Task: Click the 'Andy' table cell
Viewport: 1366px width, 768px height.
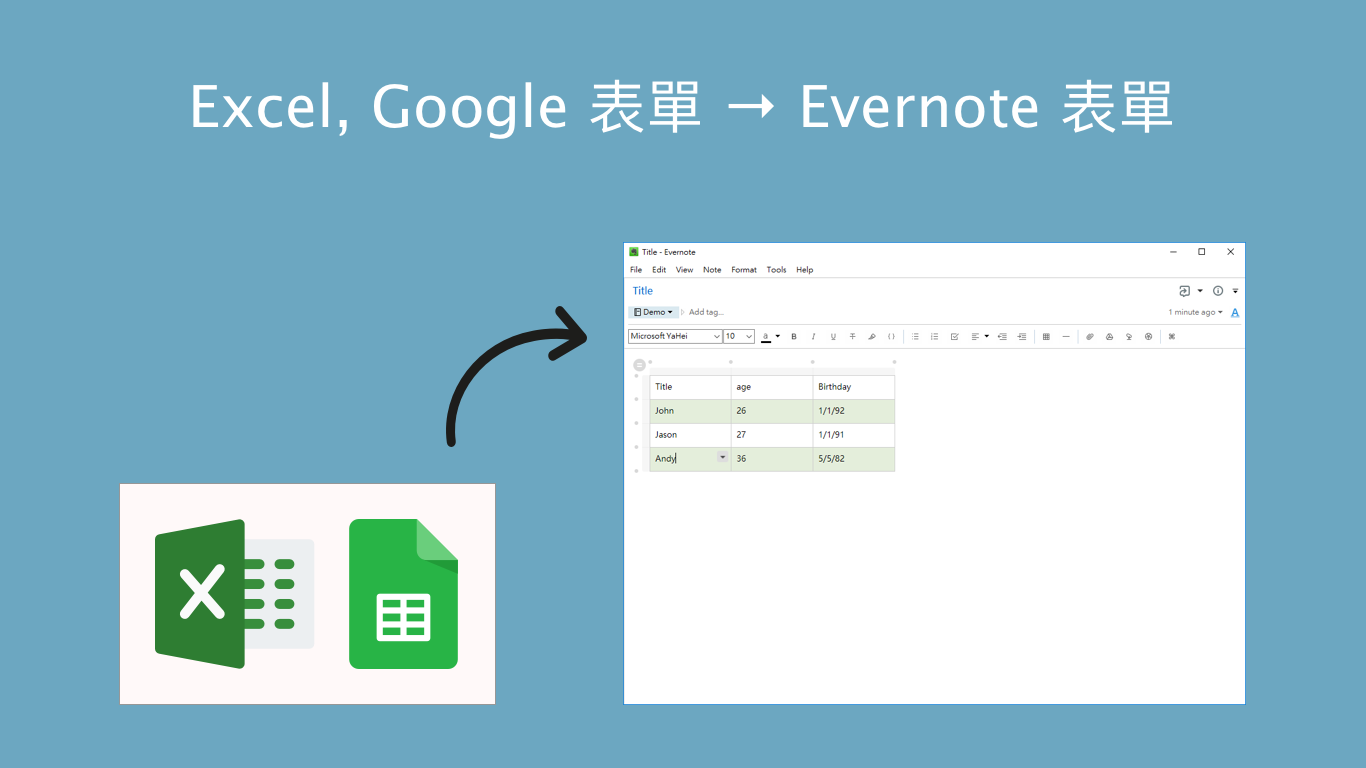Action: click(691, 459)
